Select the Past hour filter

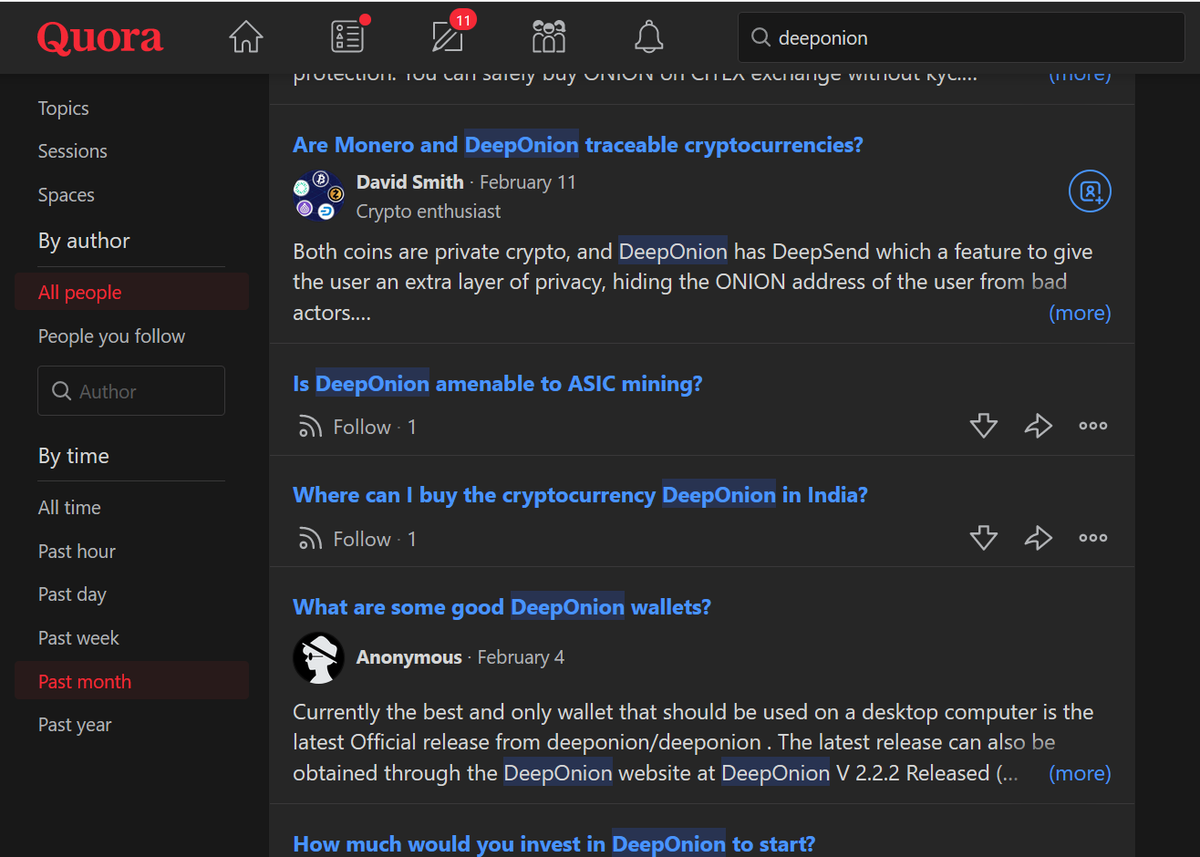[76, 551]
